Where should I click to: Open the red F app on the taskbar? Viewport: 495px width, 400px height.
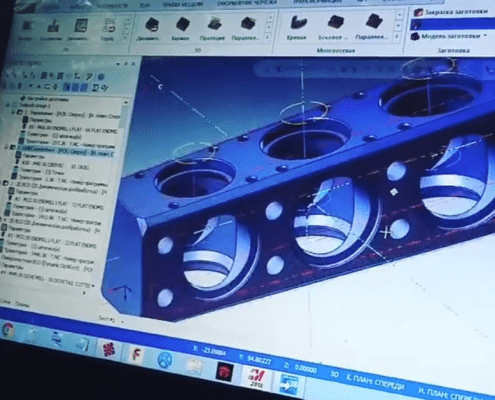136,354
